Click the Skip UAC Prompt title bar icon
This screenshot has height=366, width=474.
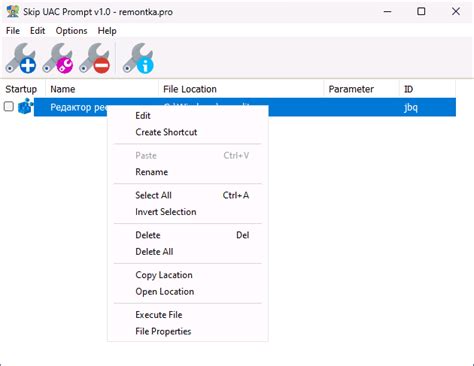(13, 12)
